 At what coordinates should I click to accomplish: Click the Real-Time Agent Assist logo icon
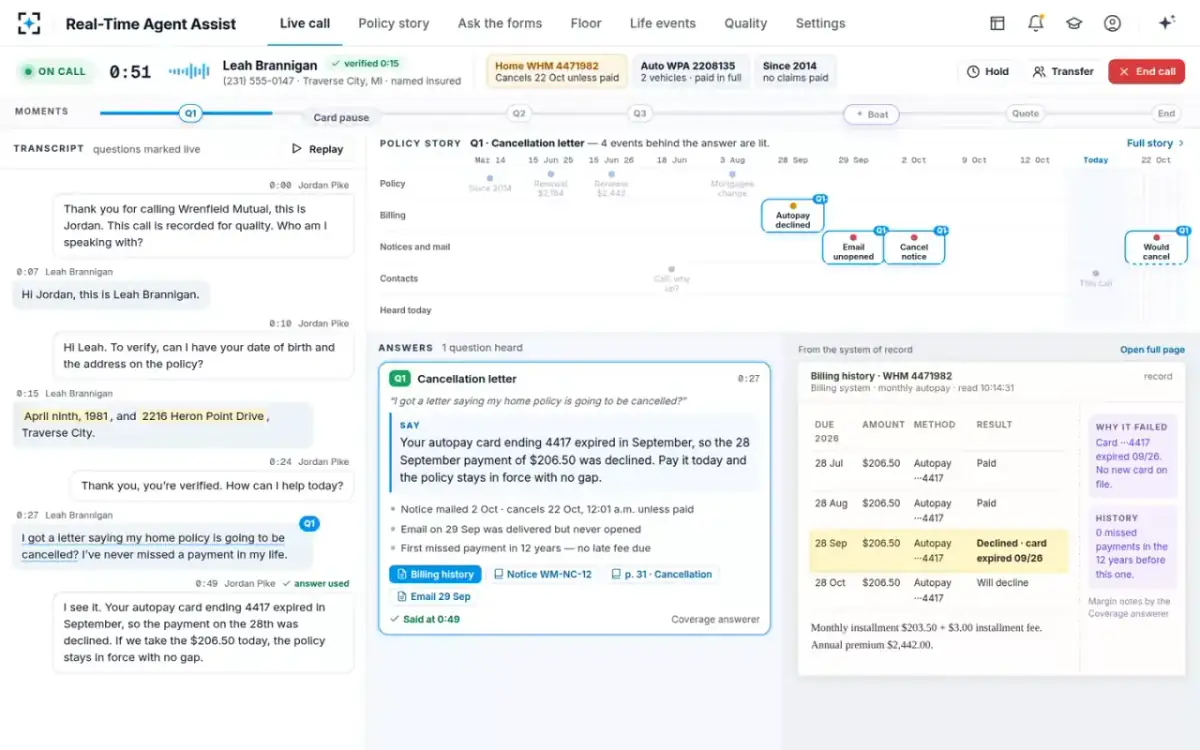[x=30, y=23]
